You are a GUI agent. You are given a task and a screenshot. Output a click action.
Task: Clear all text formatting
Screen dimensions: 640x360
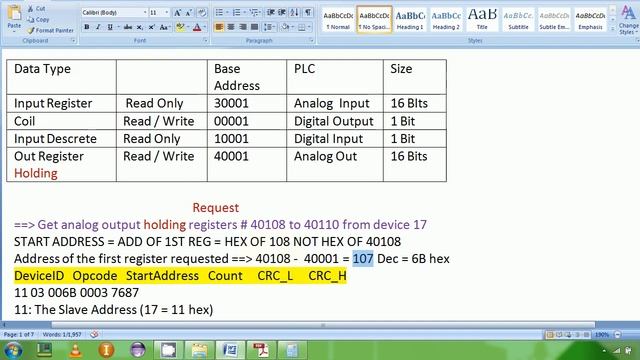[x=202, y=13]
